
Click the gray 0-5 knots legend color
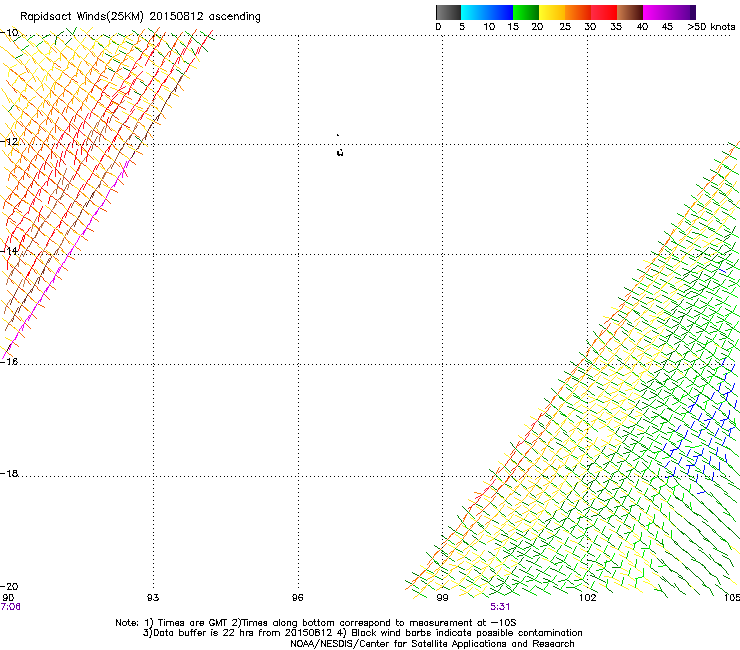coord(448,12)
